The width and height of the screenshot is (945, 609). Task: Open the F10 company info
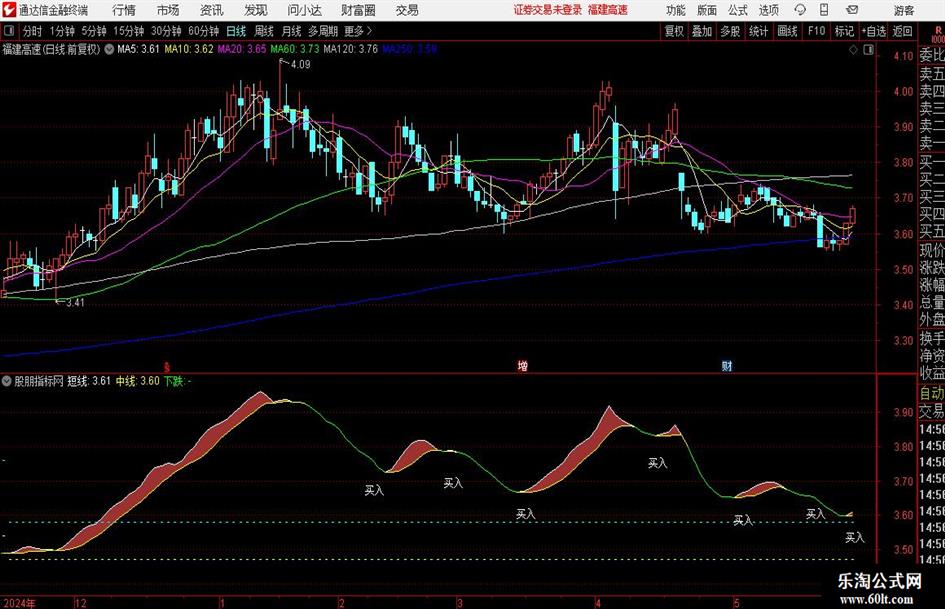point(816,31)
